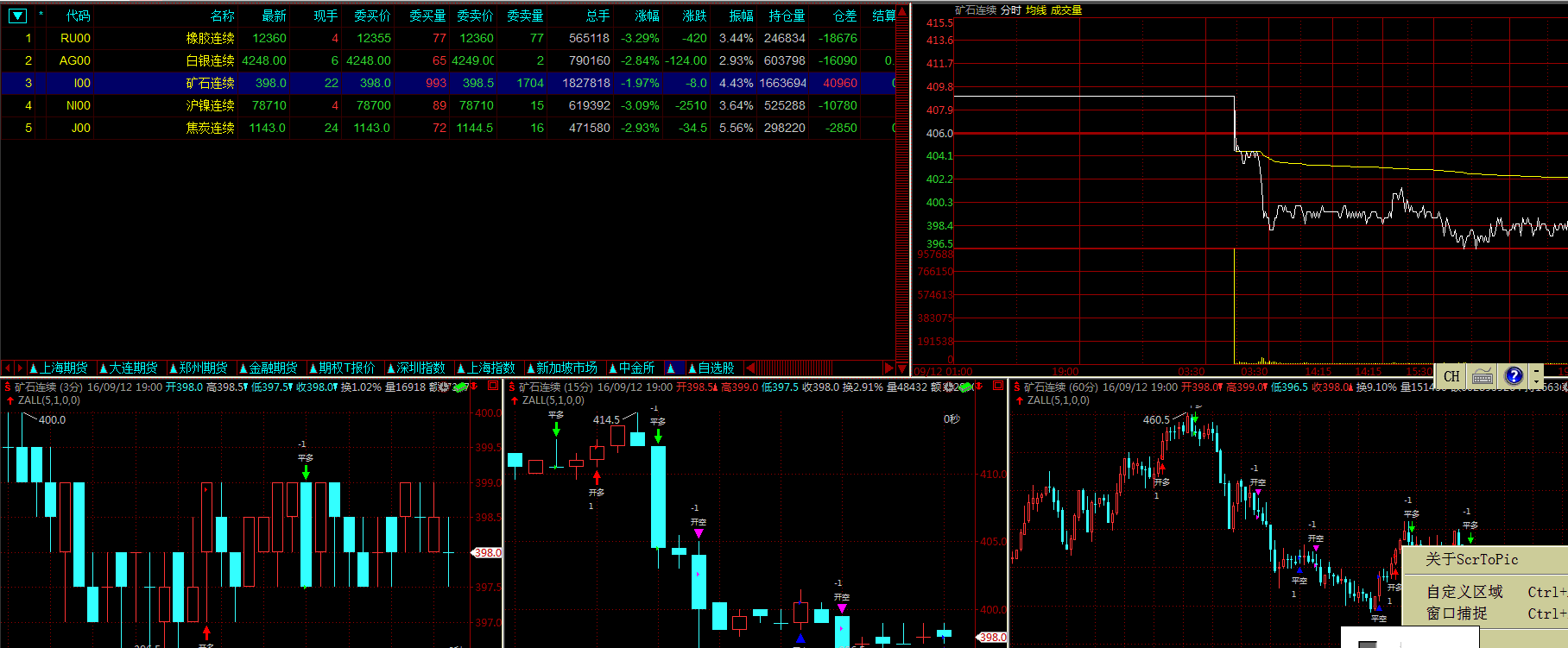Switch to the 上海期货 tab
Screen dimensions: 1568x648
click(x=63, y=368)
